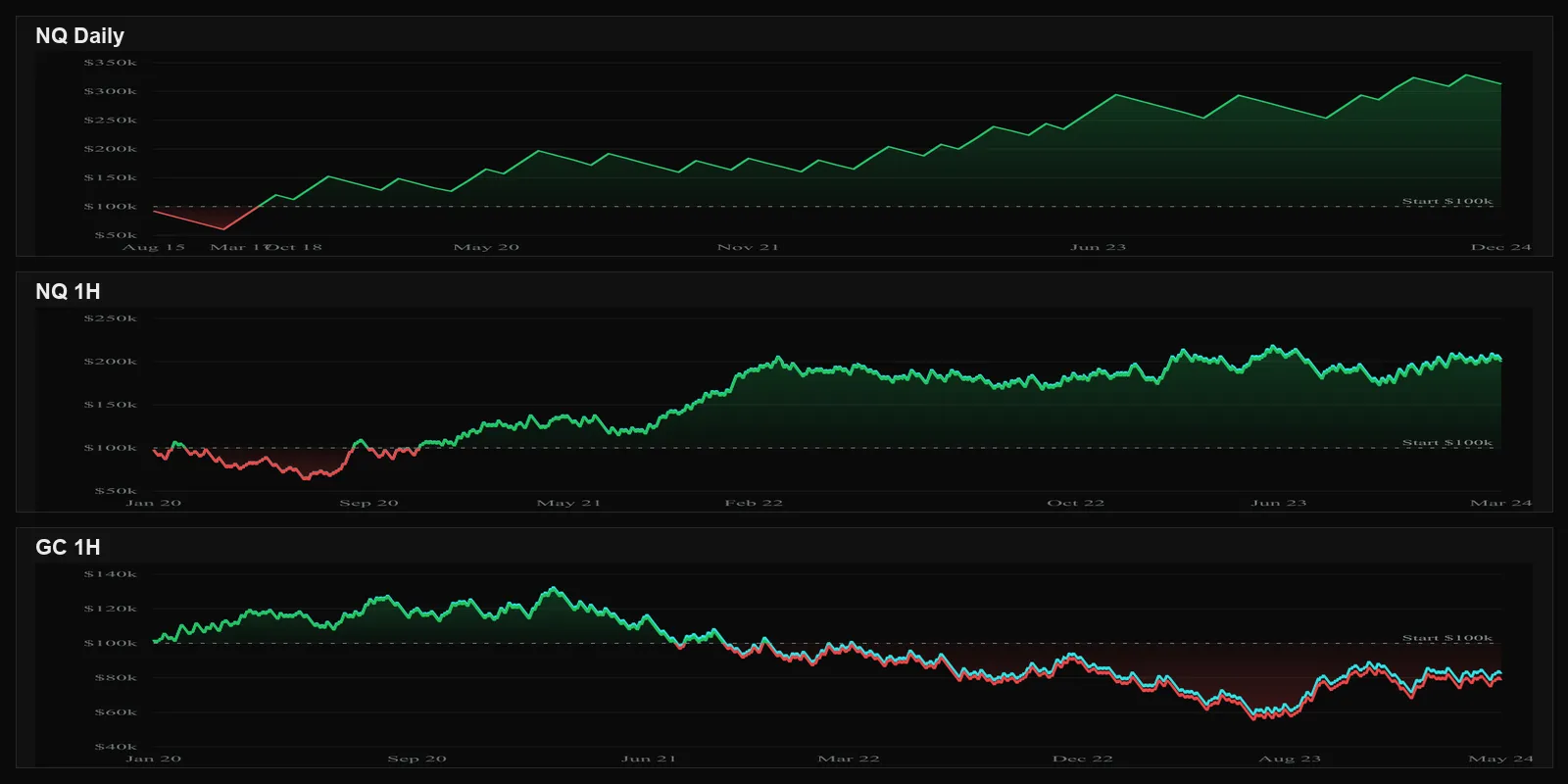Select the $150k axis label in NQ 1H

coord(111,405)
